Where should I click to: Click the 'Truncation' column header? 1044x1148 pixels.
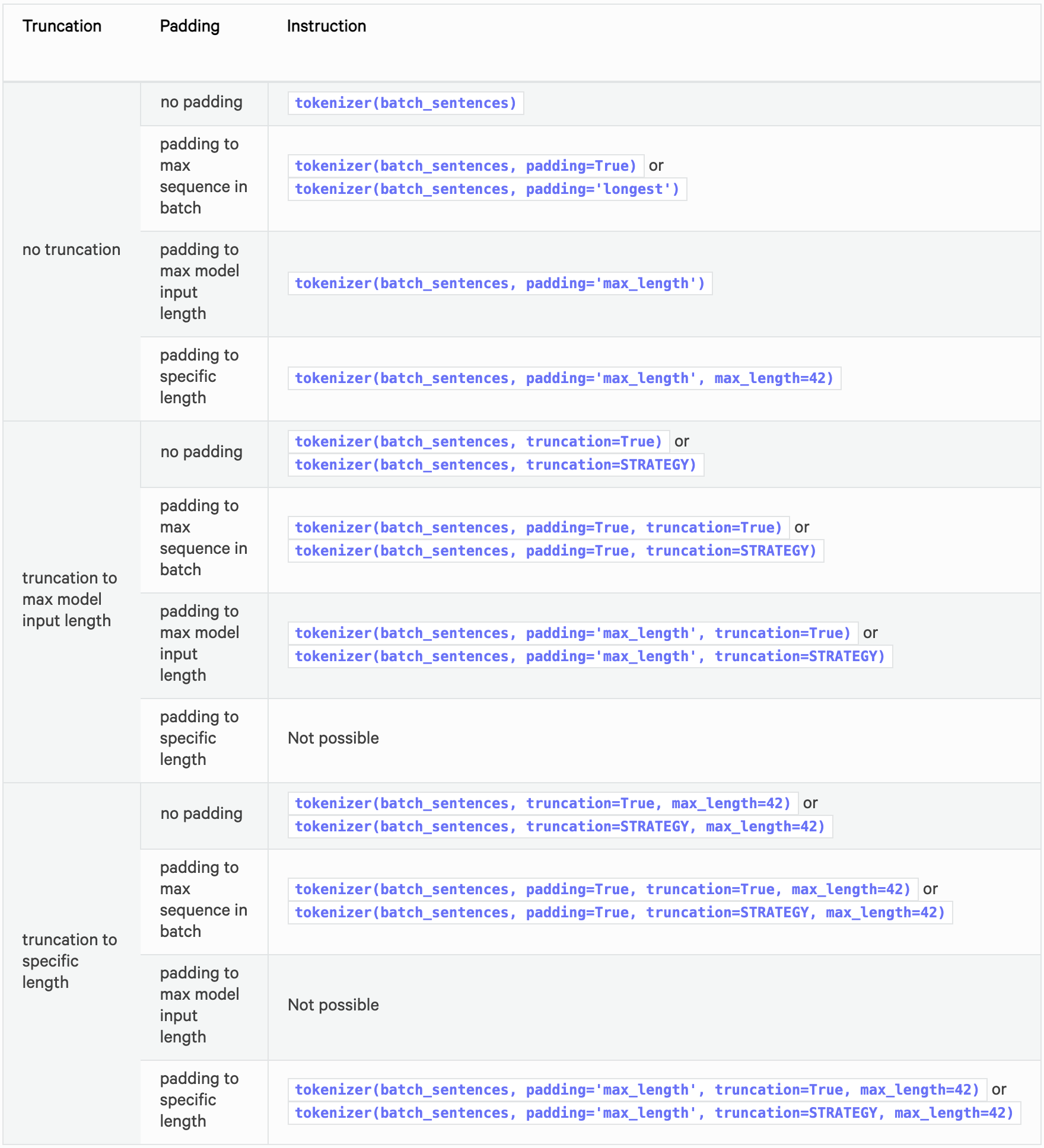pos(62,26)
